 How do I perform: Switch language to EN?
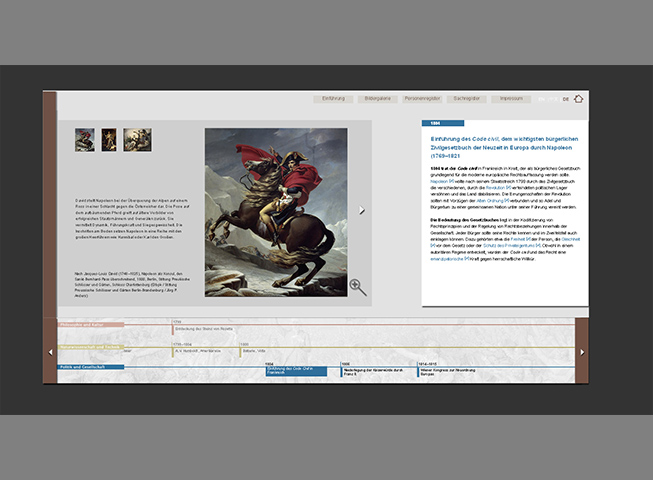541,99
